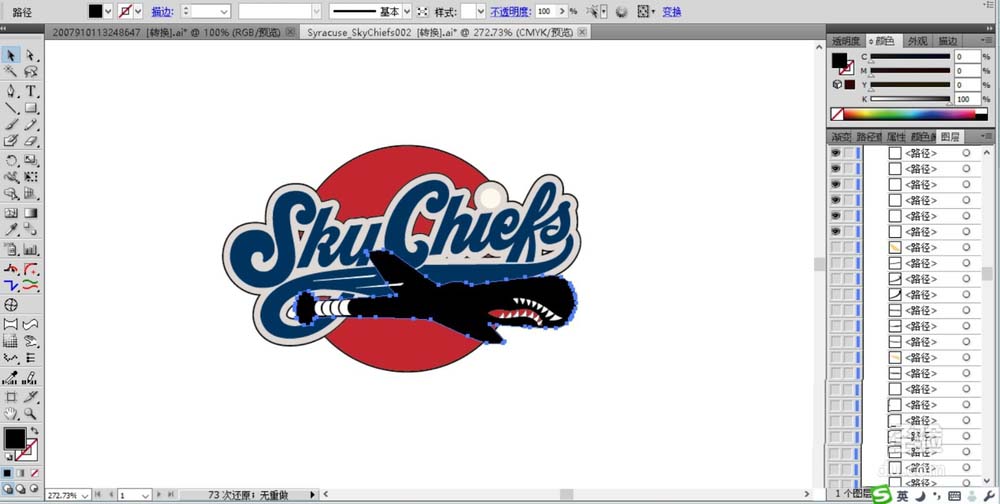This screenshot has width=1000, height=504.
Task: Select the Rectangle tool
Action: [x=30, y=108]
